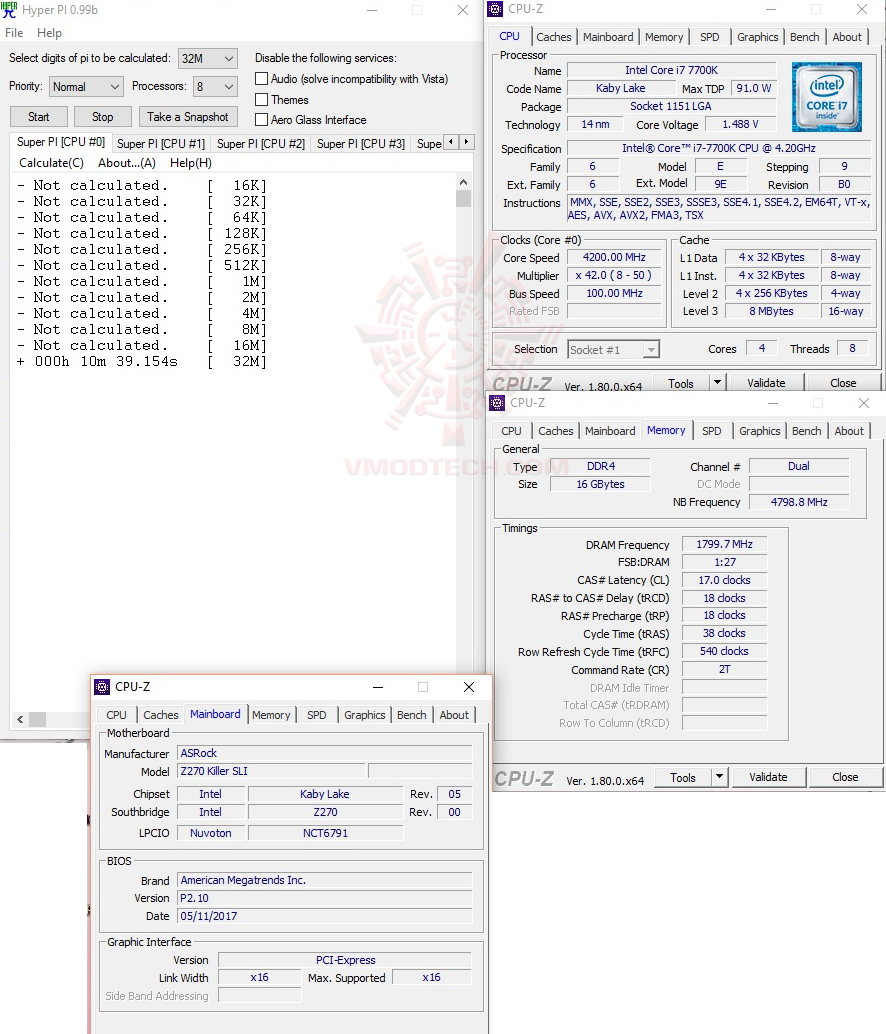Click the CPU-Z icon on the Mainboard window

coord(102,687)
